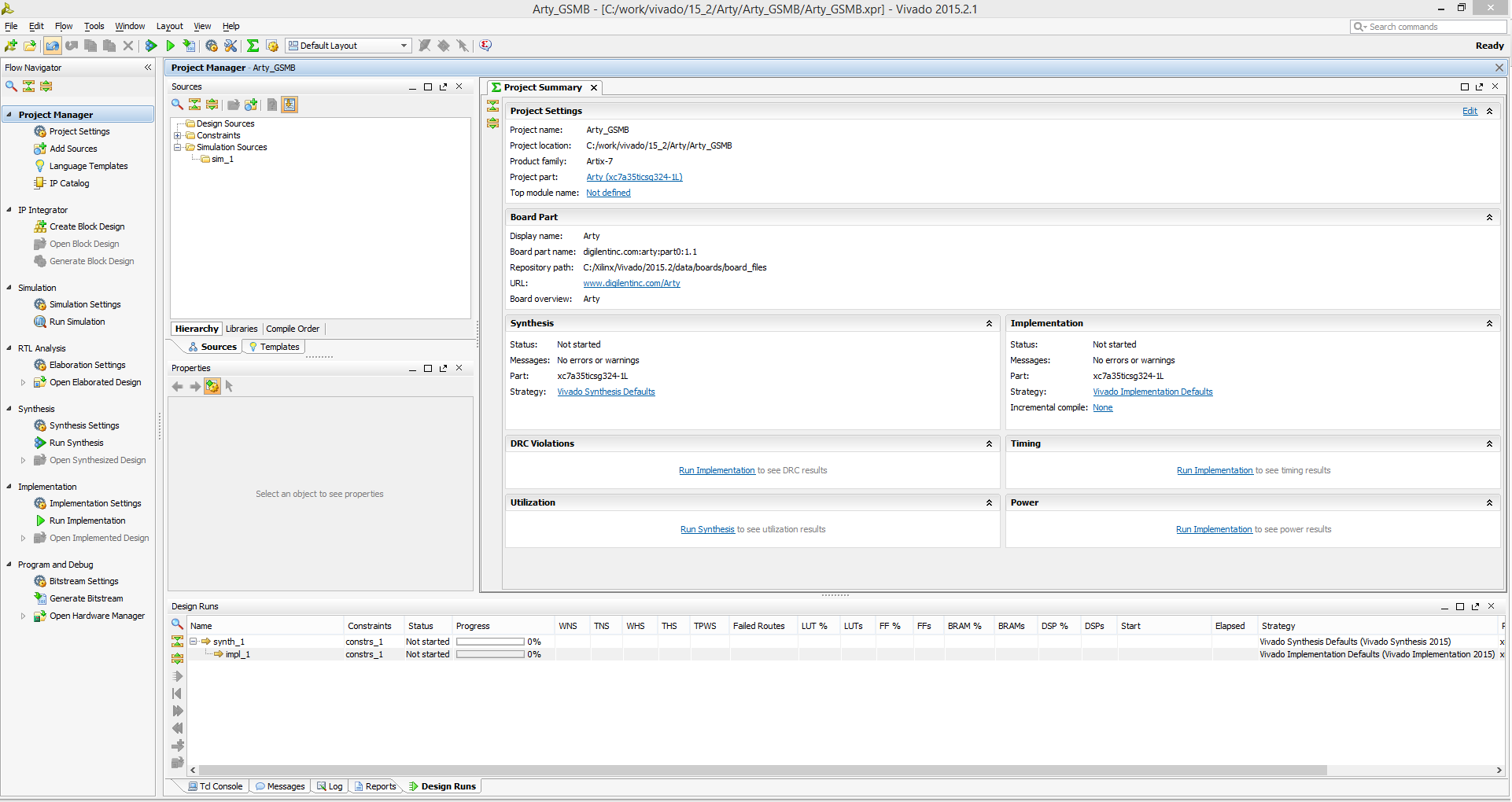Collapse the synth_1 run tree node
This screenshot has height=802, width=1512.
[x=194, y=642]
